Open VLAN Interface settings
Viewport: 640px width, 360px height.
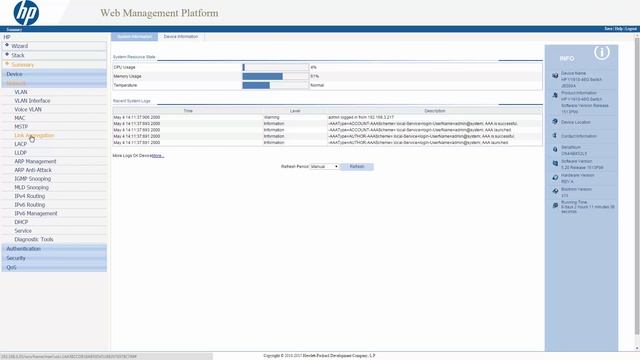click(x=32, y=100)
